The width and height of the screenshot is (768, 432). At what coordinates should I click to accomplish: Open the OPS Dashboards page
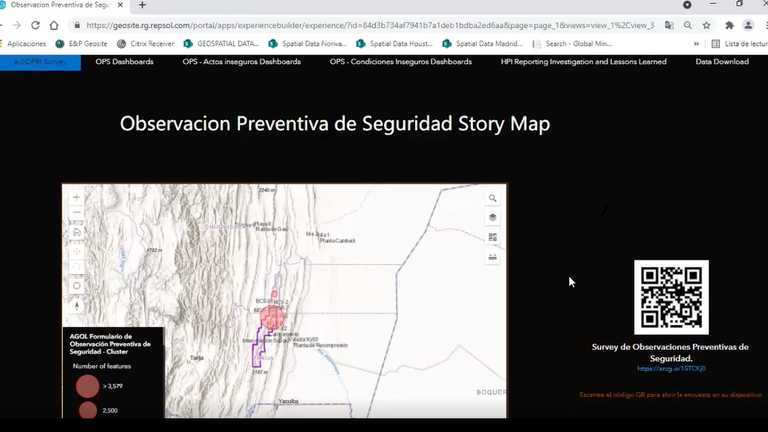tap(124, 62)
